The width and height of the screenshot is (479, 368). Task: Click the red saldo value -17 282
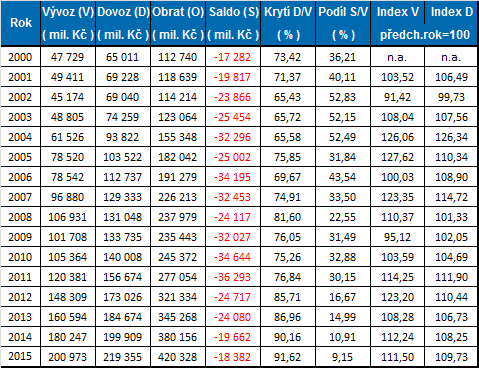pos(233,57)
